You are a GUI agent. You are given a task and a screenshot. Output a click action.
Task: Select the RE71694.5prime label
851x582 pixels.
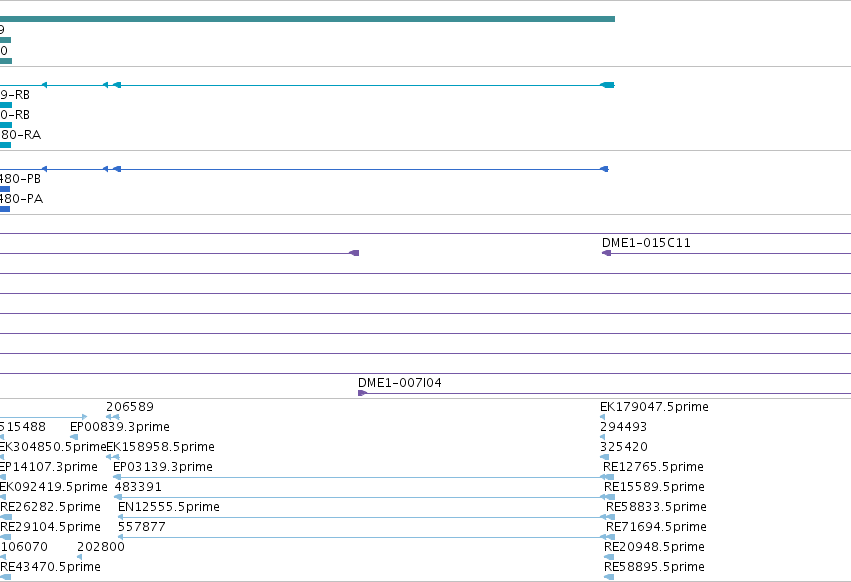pos(656,527)
